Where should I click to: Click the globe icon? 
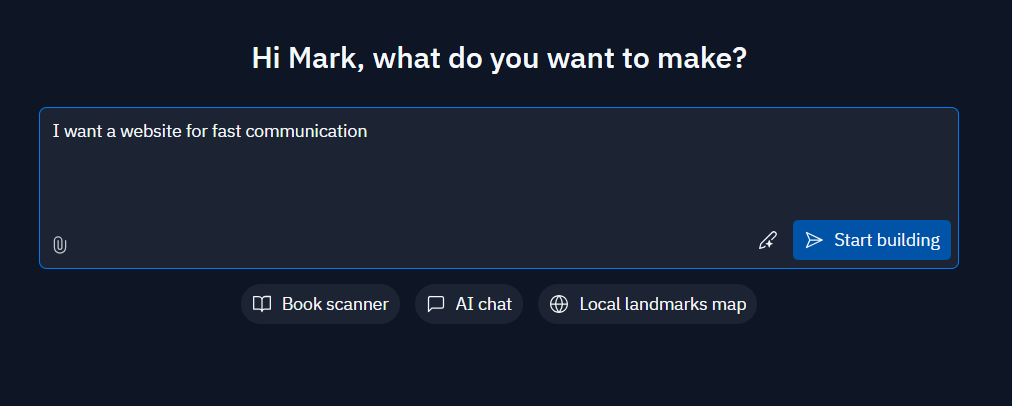coord(559,304)
